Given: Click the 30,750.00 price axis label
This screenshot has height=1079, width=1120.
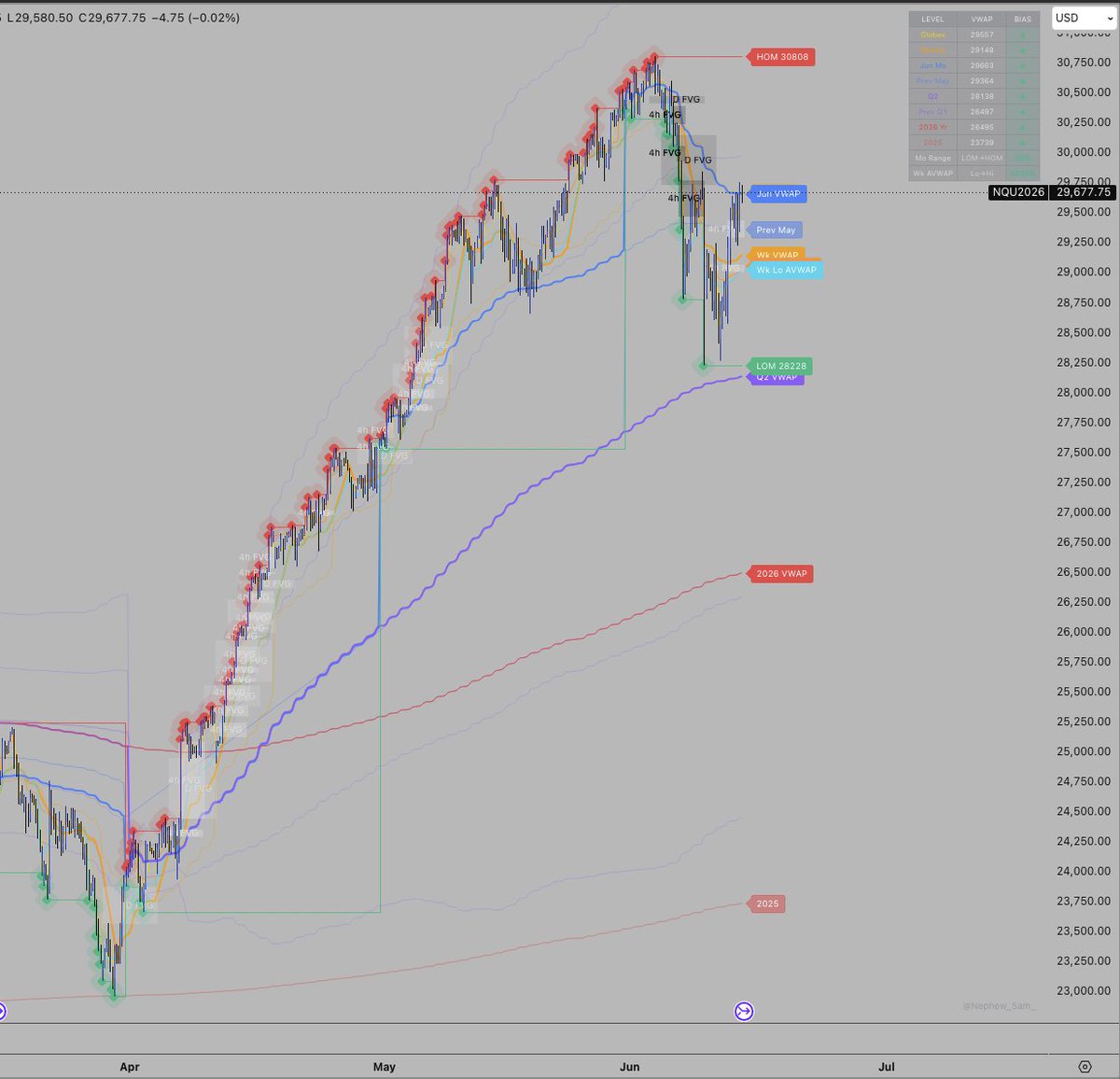Looking at the screenshot, I should 1084,63.
